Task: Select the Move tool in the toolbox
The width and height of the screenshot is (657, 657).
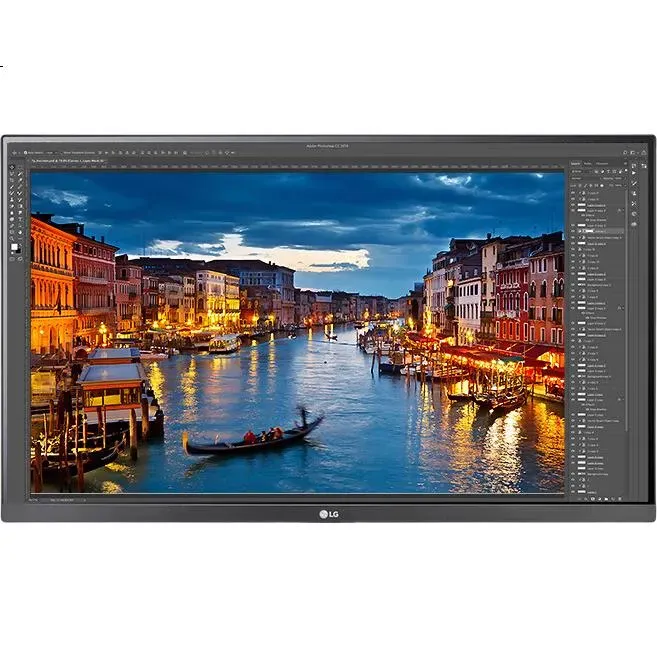Action: [x=14, y=167]
